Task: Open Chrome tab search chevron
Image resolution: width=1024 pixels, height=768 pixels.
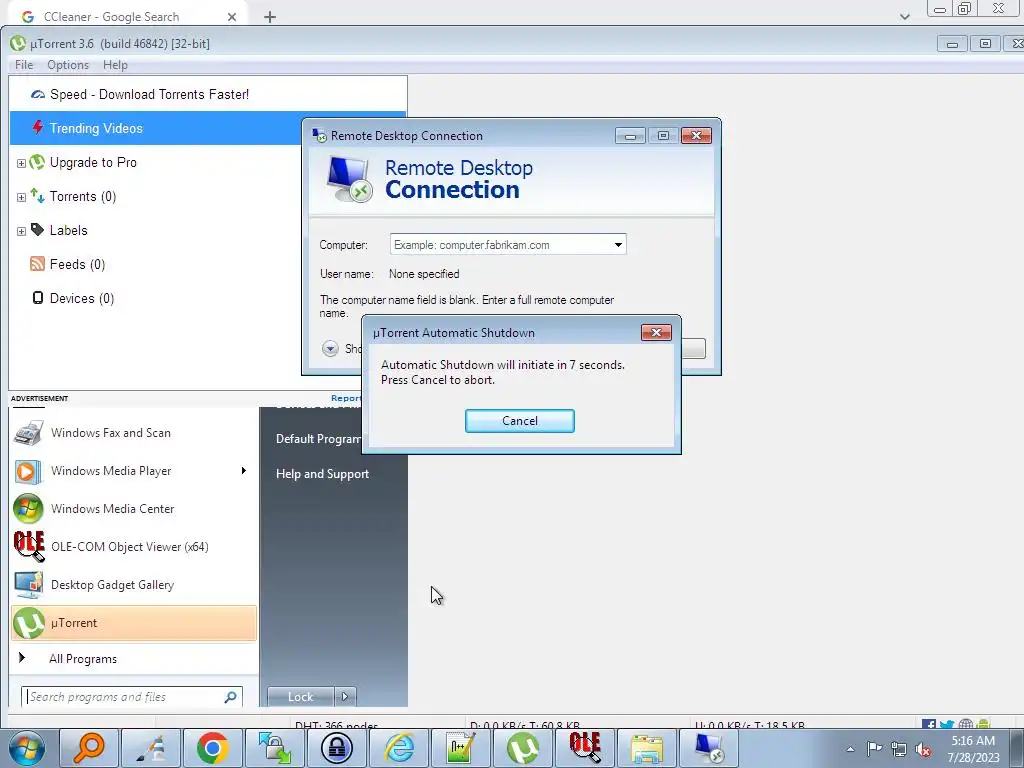Action: tap(904, 17)
